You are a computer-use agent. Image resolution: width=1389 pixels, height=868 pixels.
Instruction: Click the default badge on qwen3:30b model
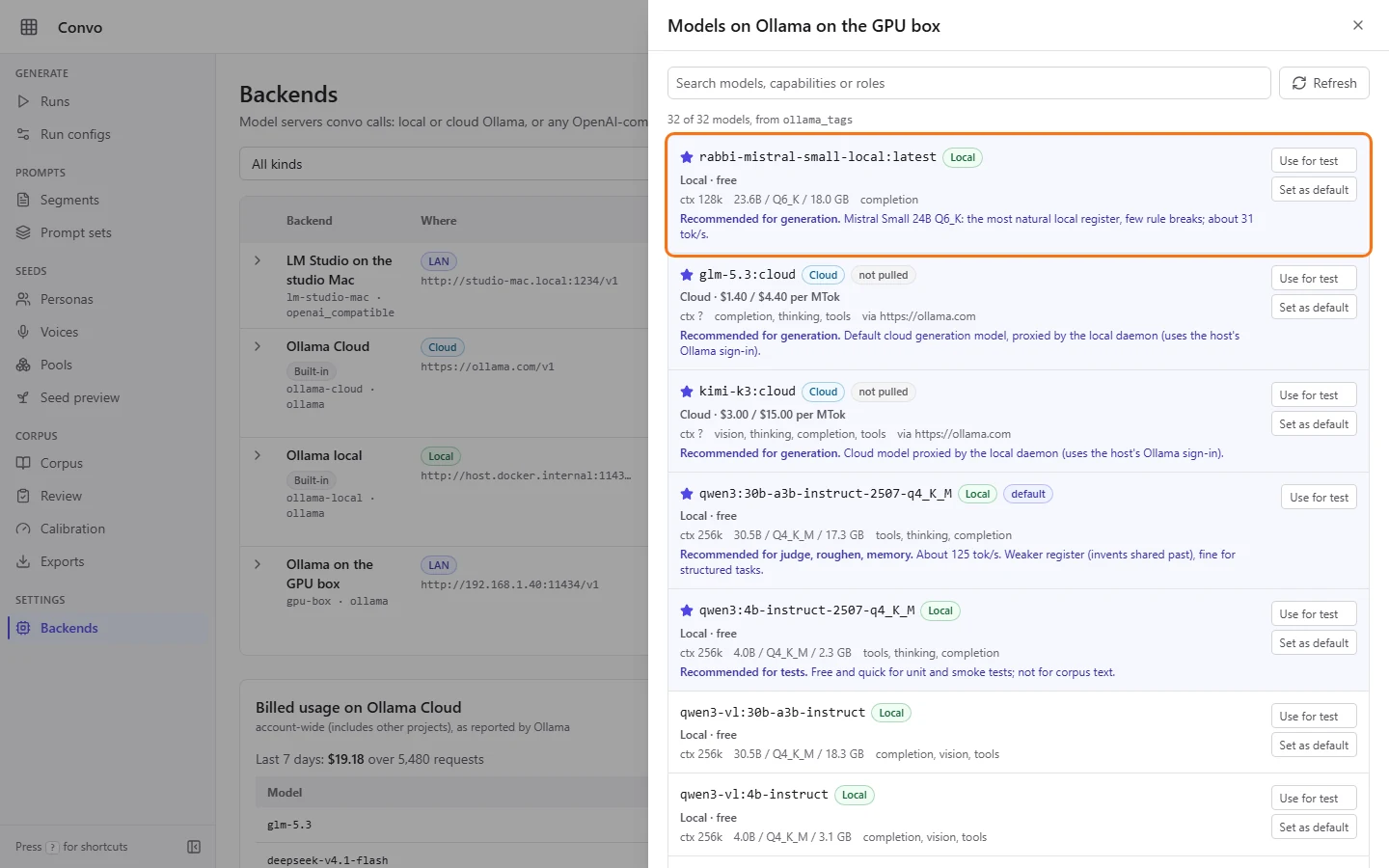[1028, 494]
